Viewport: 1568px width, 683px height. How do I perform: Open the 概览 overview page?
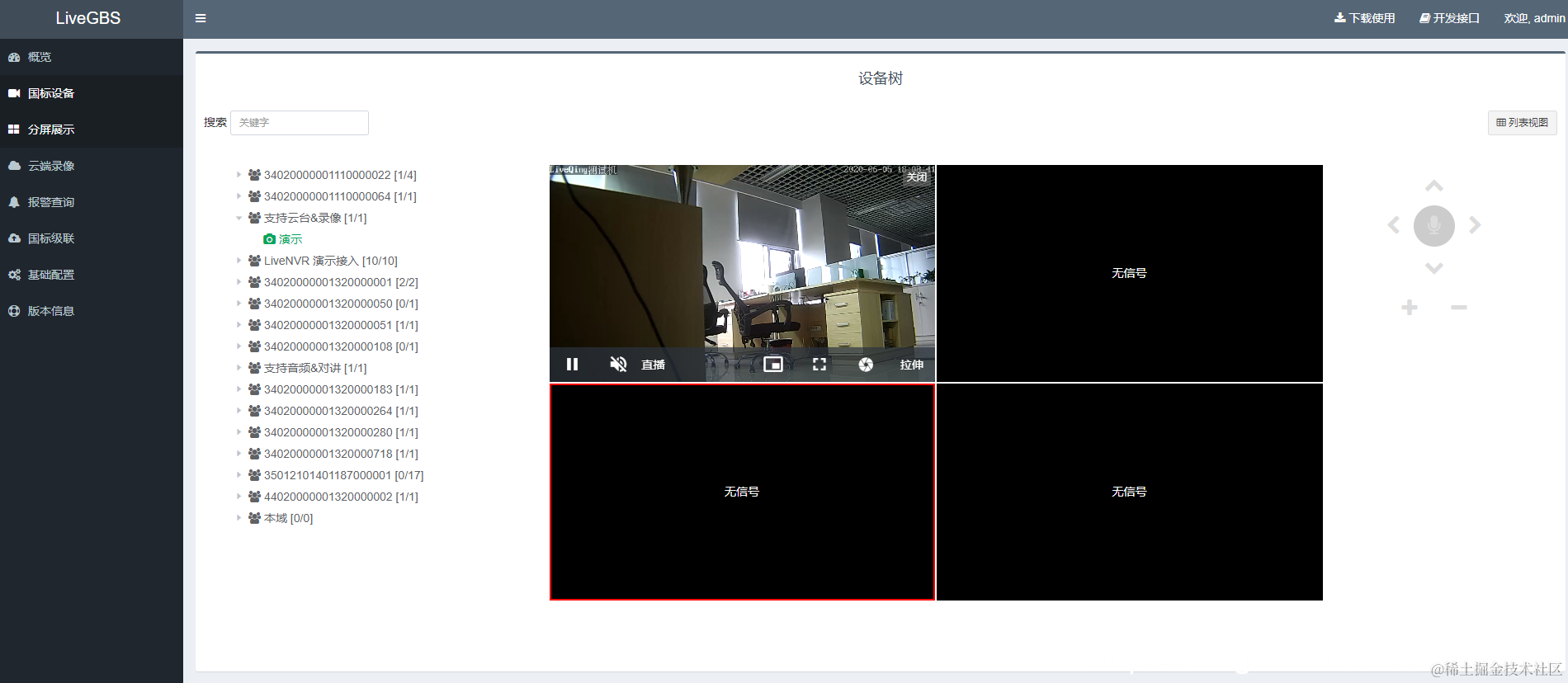[92, 57]
